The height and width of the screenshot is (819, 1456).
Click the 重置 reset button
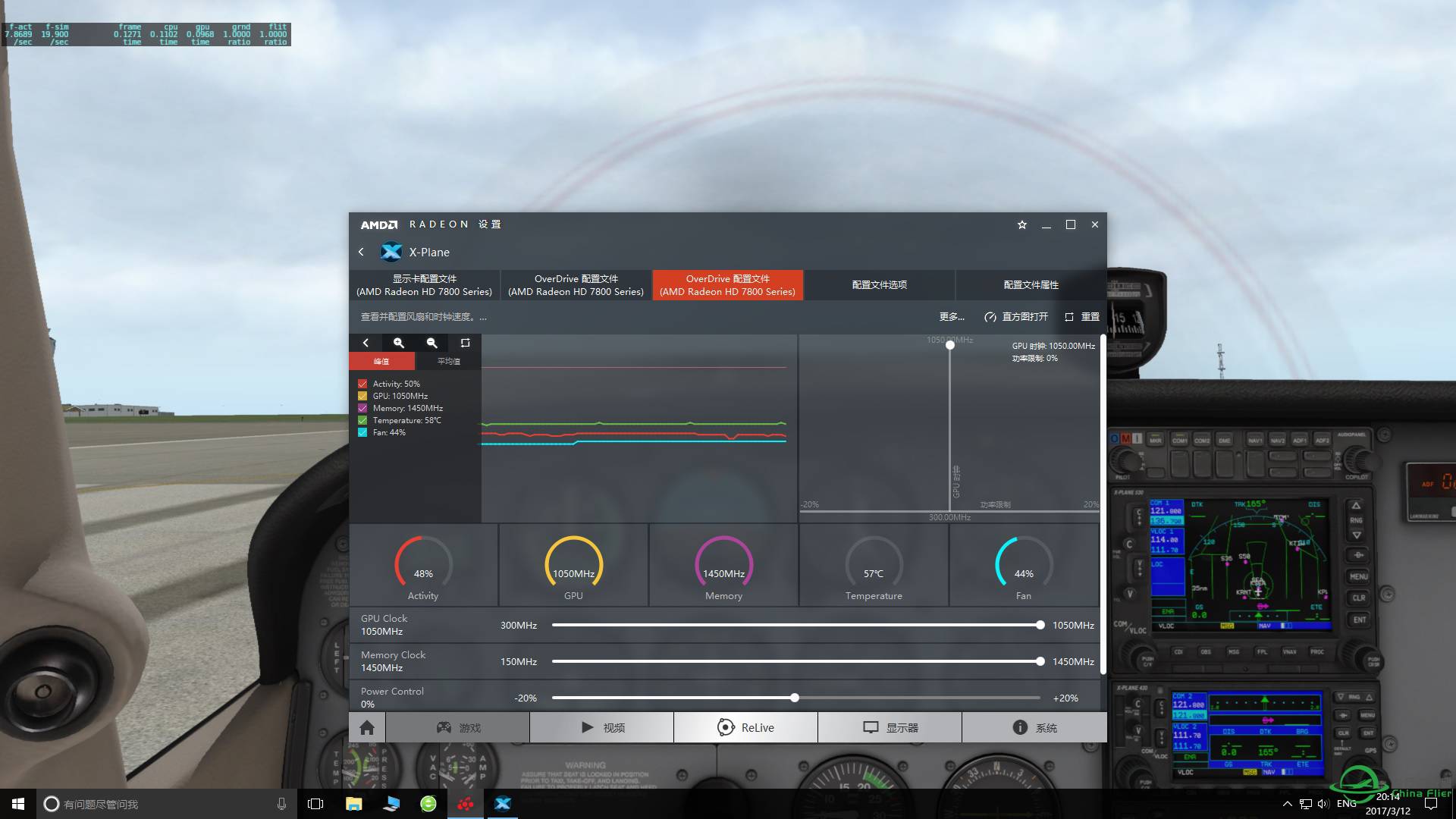tap(1082, 317)
